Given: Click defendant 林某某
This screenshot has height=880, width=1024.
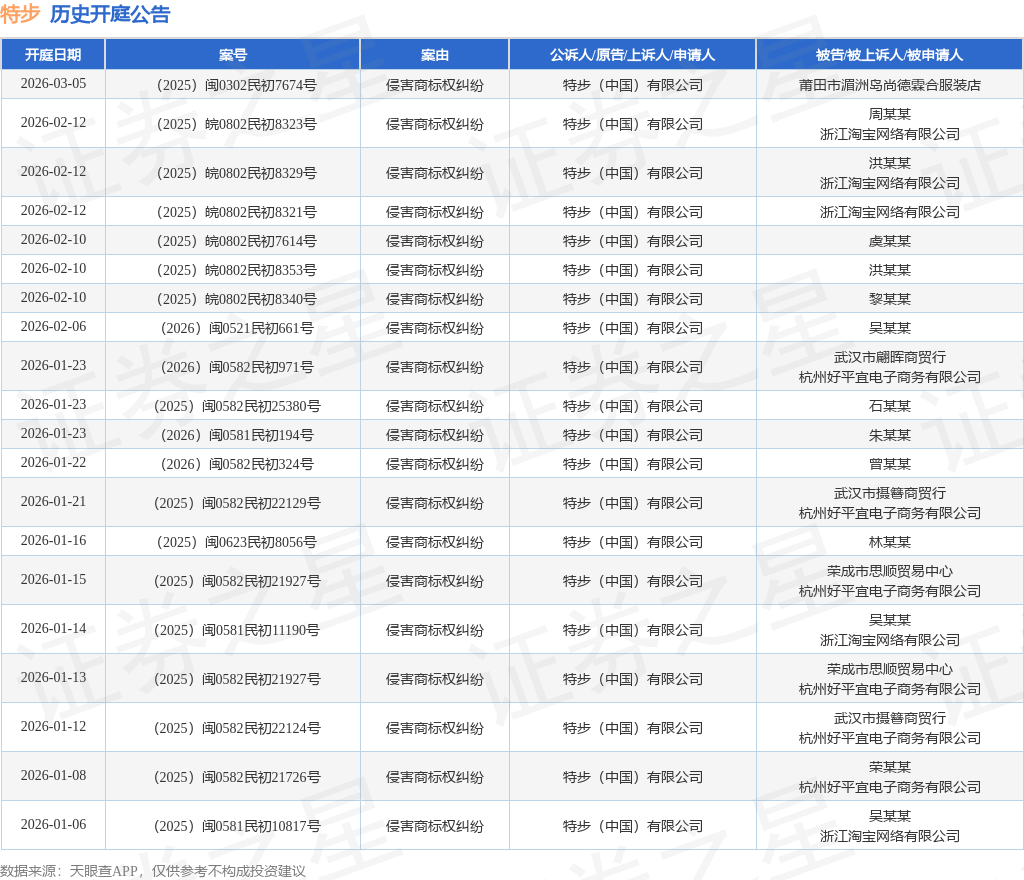Looking at the screenshot, I should (889, 542).
